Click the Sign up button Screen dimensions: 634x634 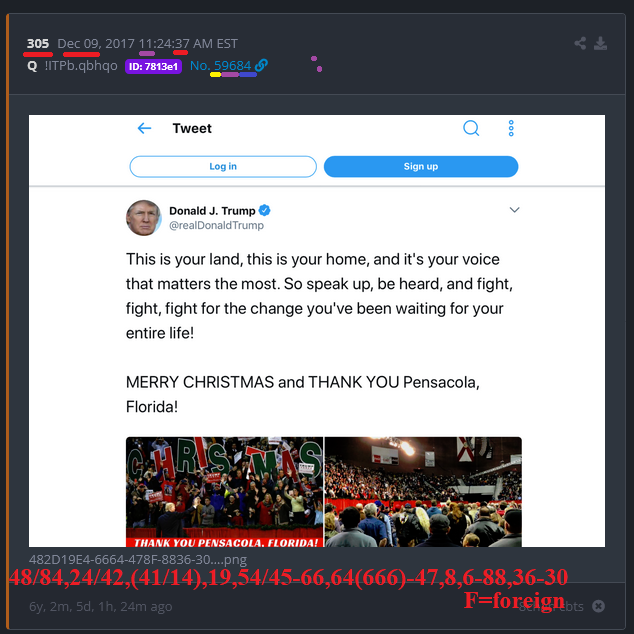[421, 167]
